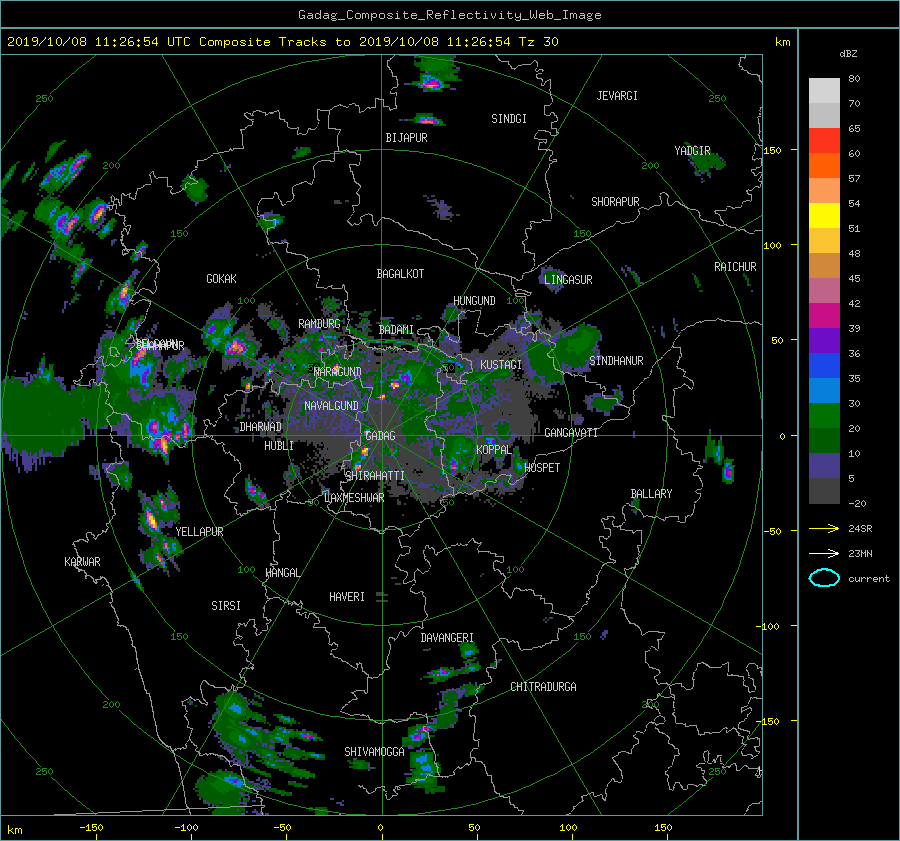The image size is (900, 841).
Task: Select the bright yellow swatch near 54 dBZ
Action: click(824, 215)
